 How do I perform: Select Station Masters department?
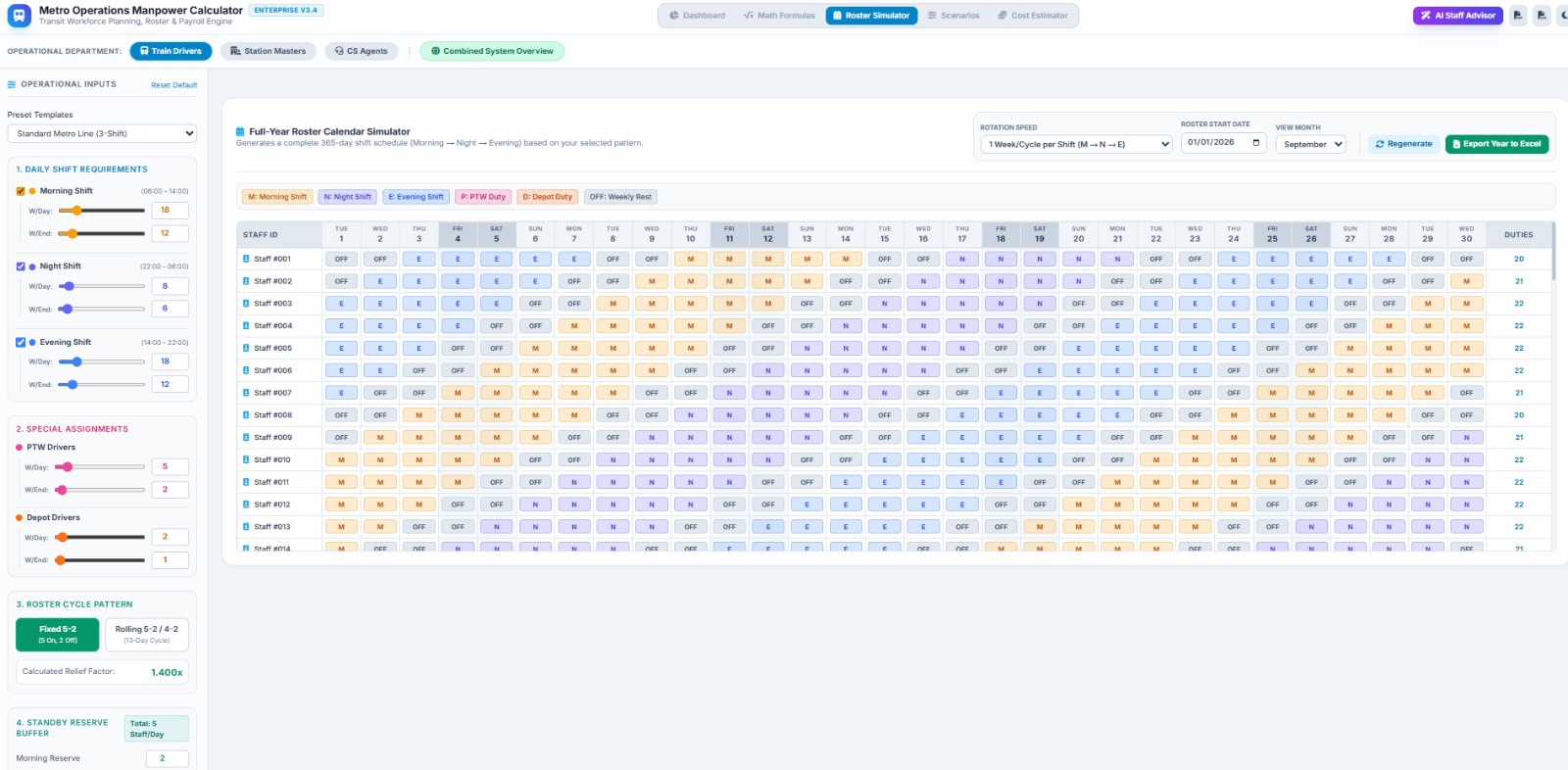268,51
